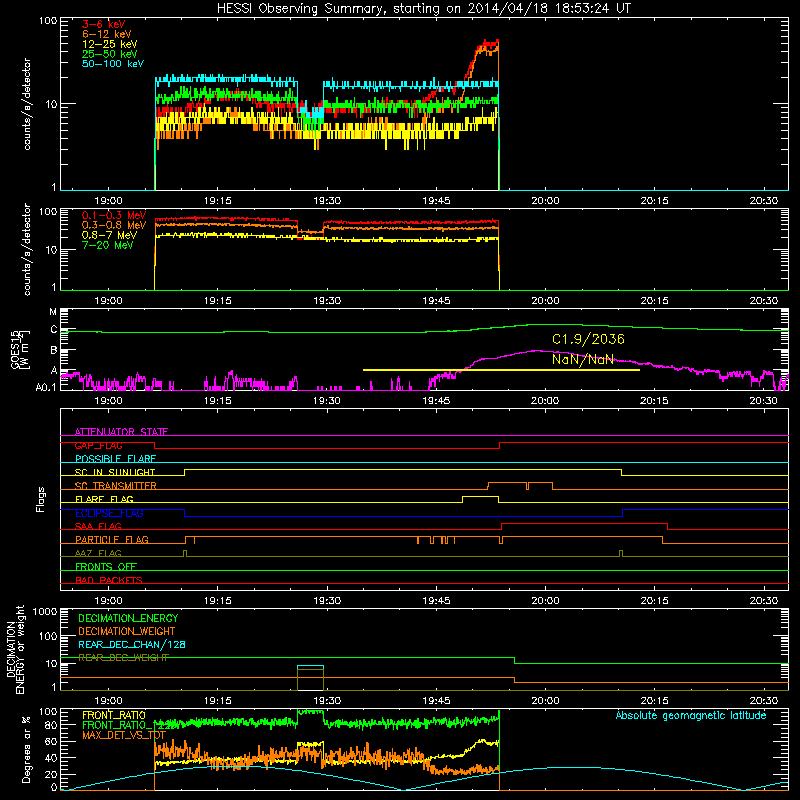
Task: Click the 0.8-7 MeV legend entry
Action: (109, 235)
